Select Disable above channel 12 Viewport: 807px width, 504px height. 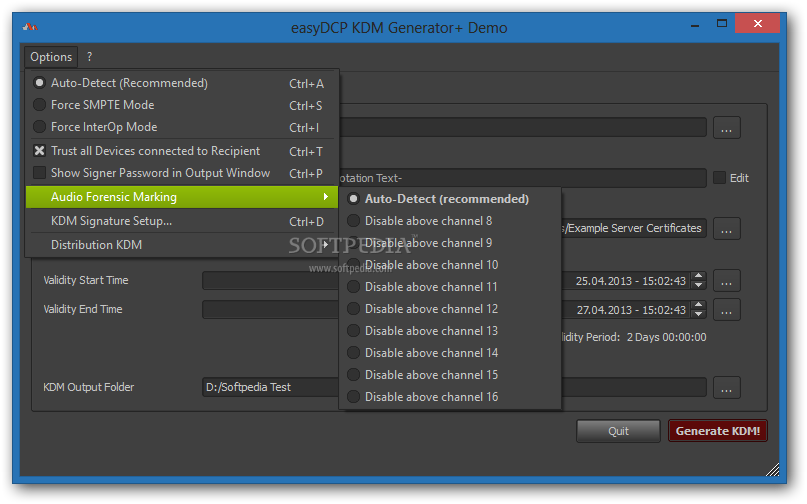point(450,309)
